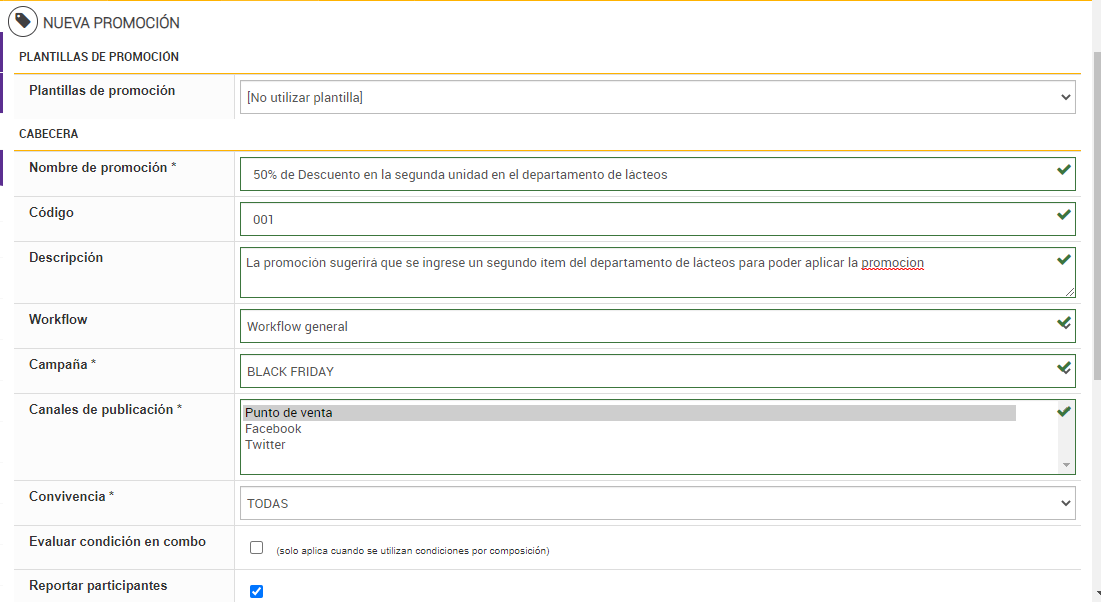Focus the Código input containing 001
Screen dimensions: 1101x602
pos(645,219)
